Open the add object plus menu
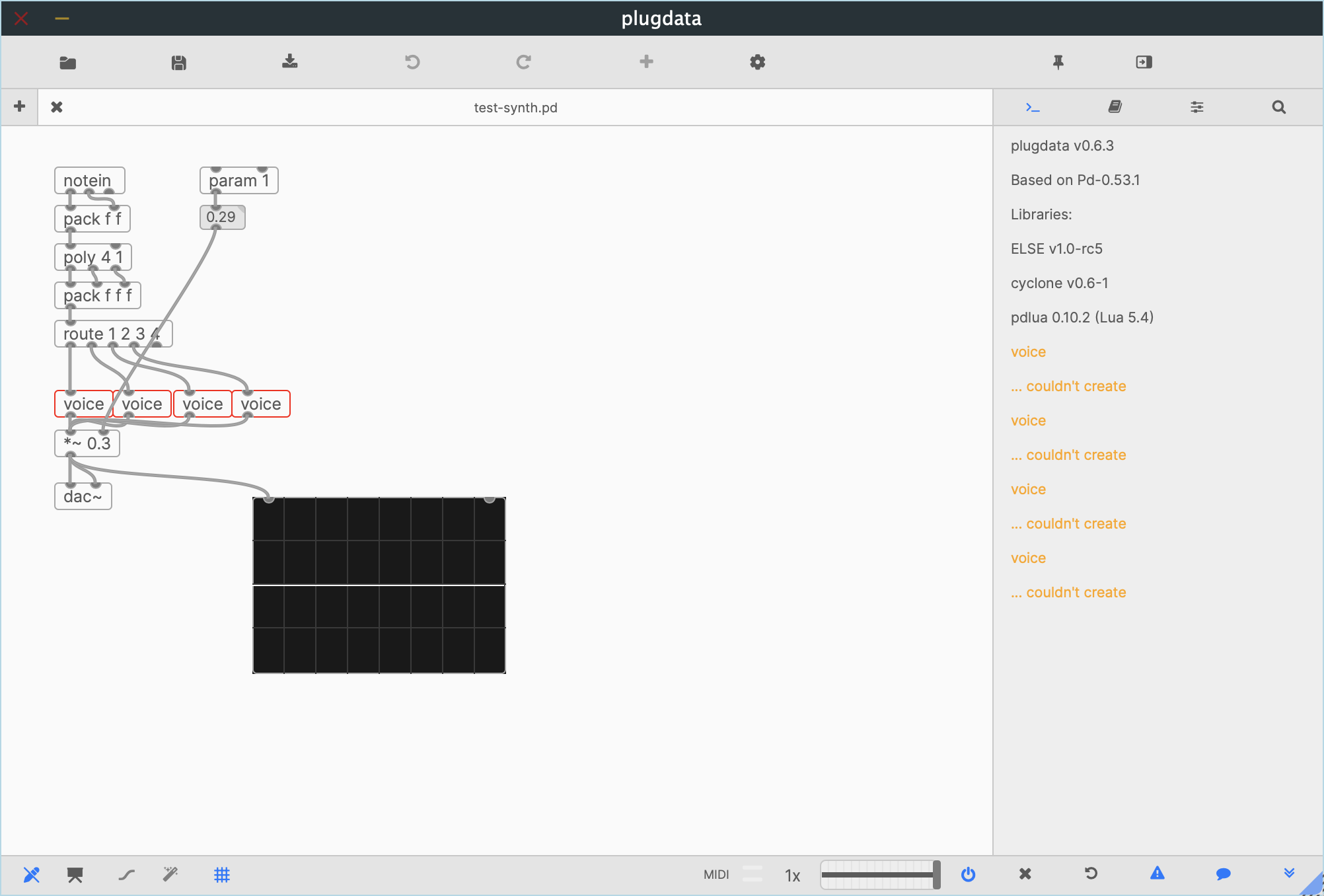The image size is (1324, 896). (x=646, y=61)
